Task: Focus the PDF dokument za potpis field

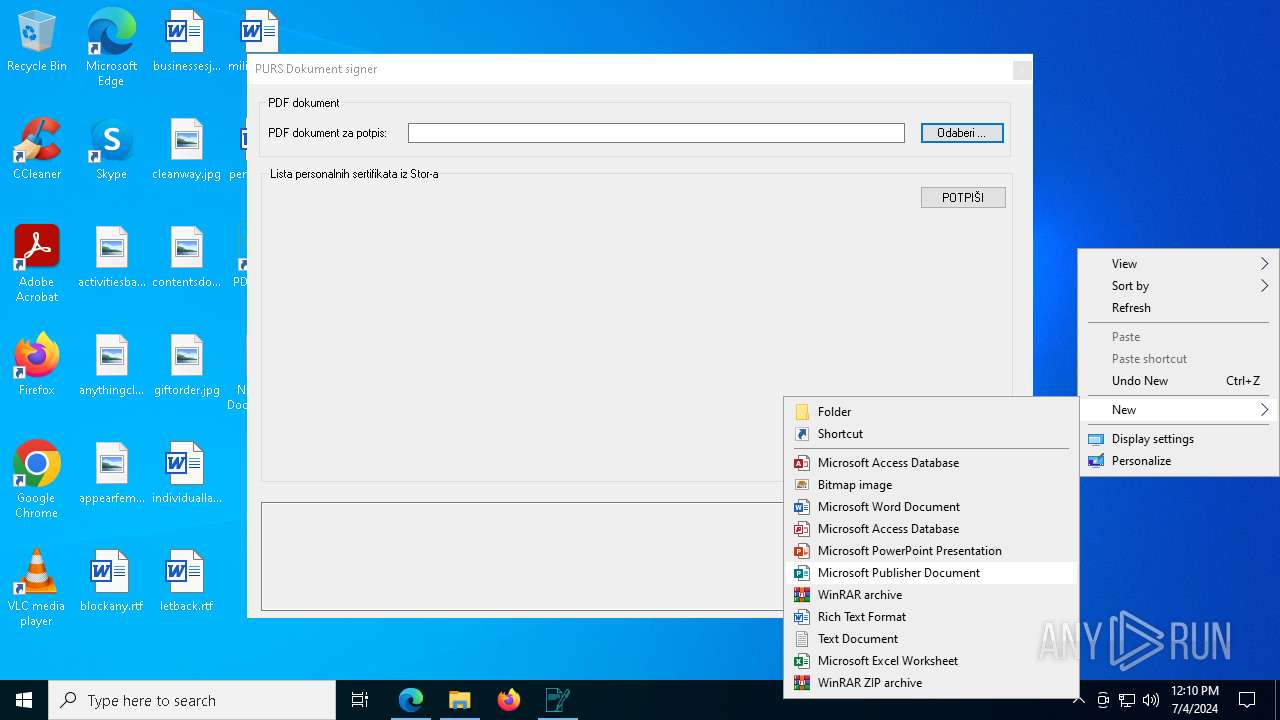Action: pos(656,133)
